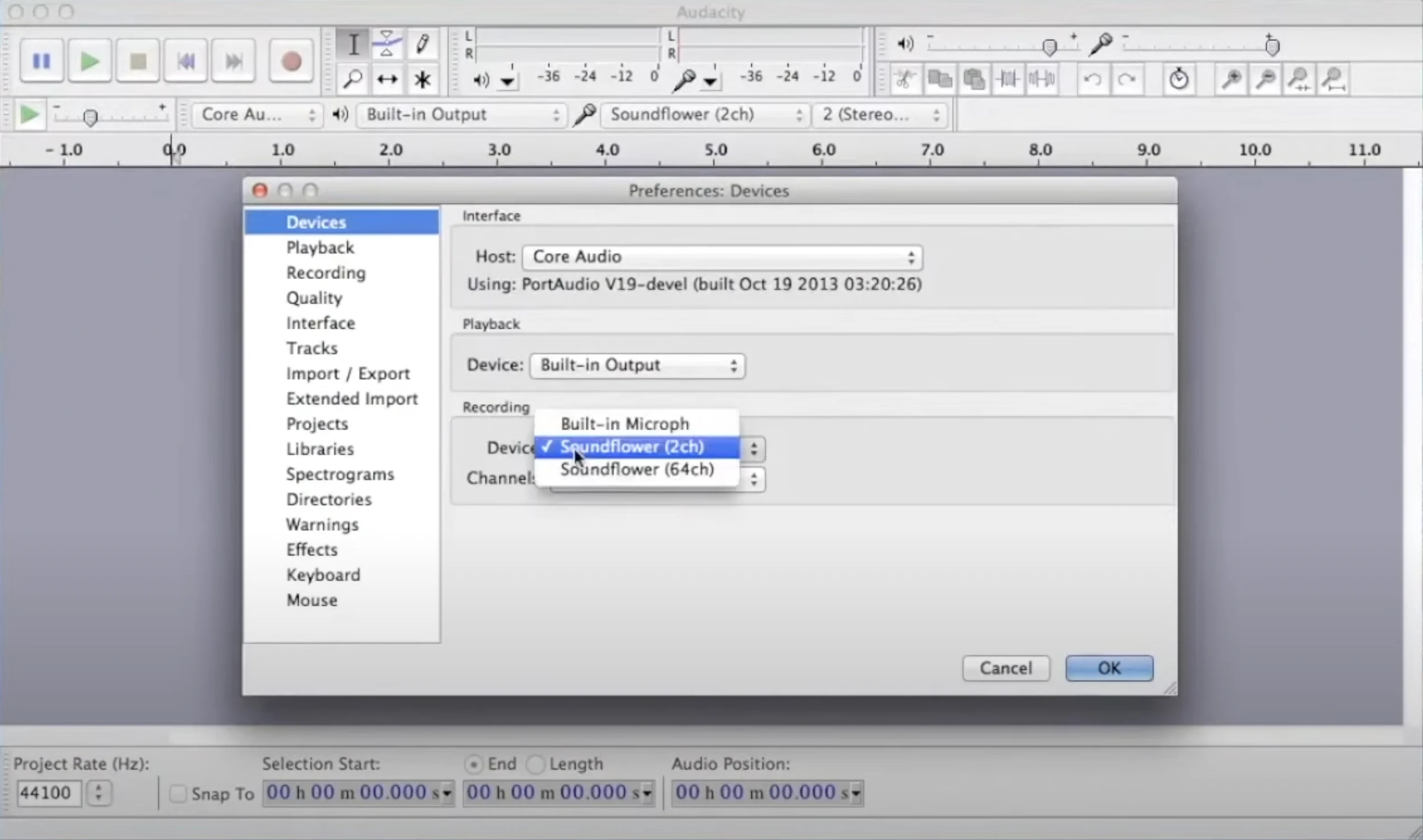Select the Zoom magnifier tool
Image resolution: width=1423 pixels, height=840 pixels.
click(352, 79)
